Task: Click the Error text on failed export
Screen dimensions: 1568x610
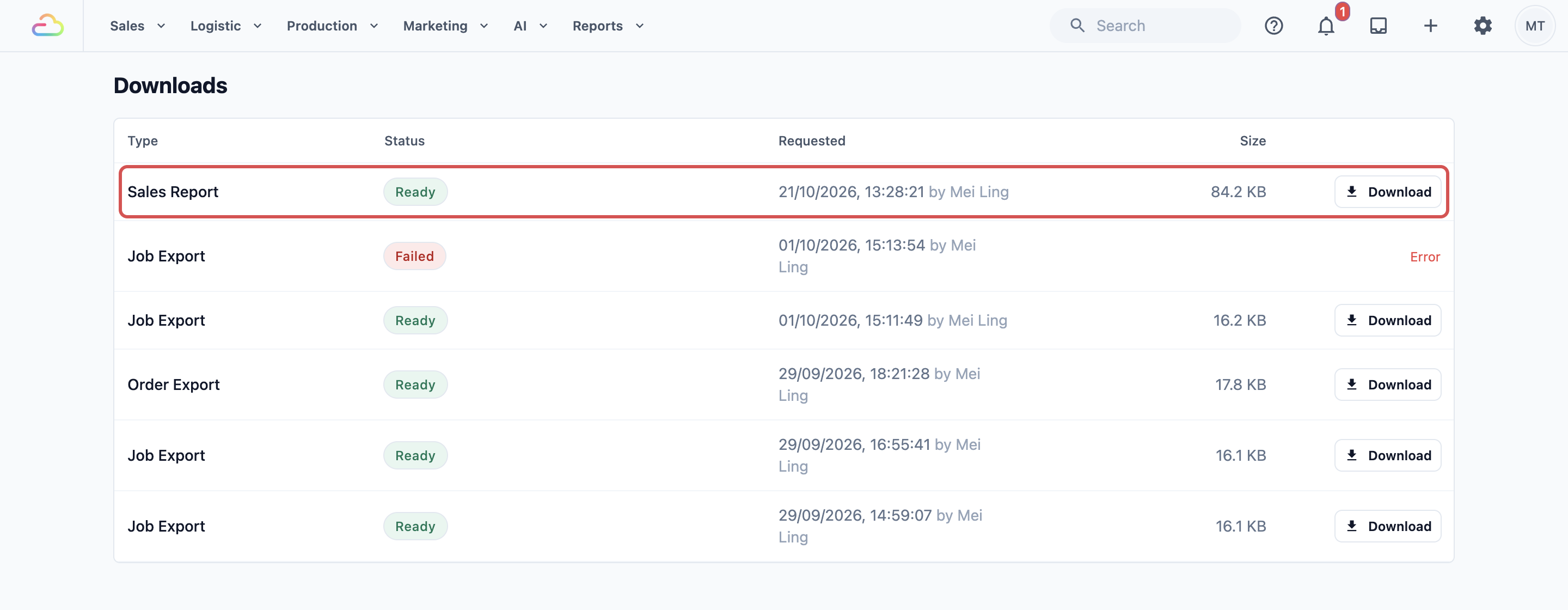Action: point(1425,257)
